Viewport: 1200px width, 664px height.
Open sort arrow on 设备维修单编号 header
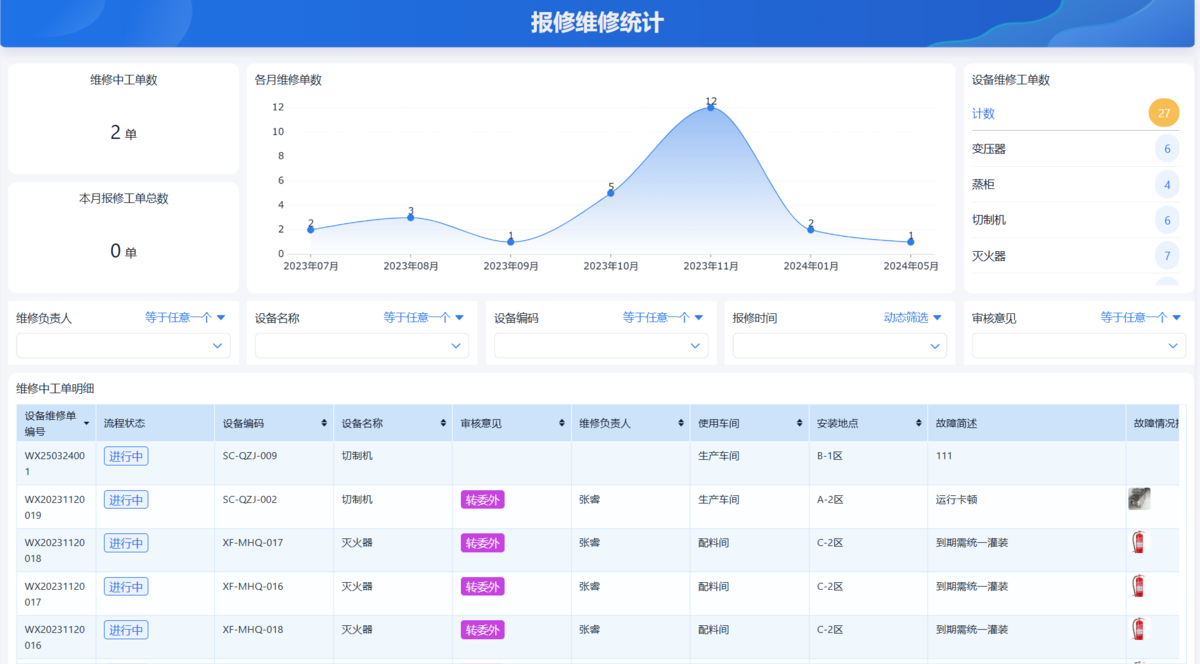[x=86, y=424]
